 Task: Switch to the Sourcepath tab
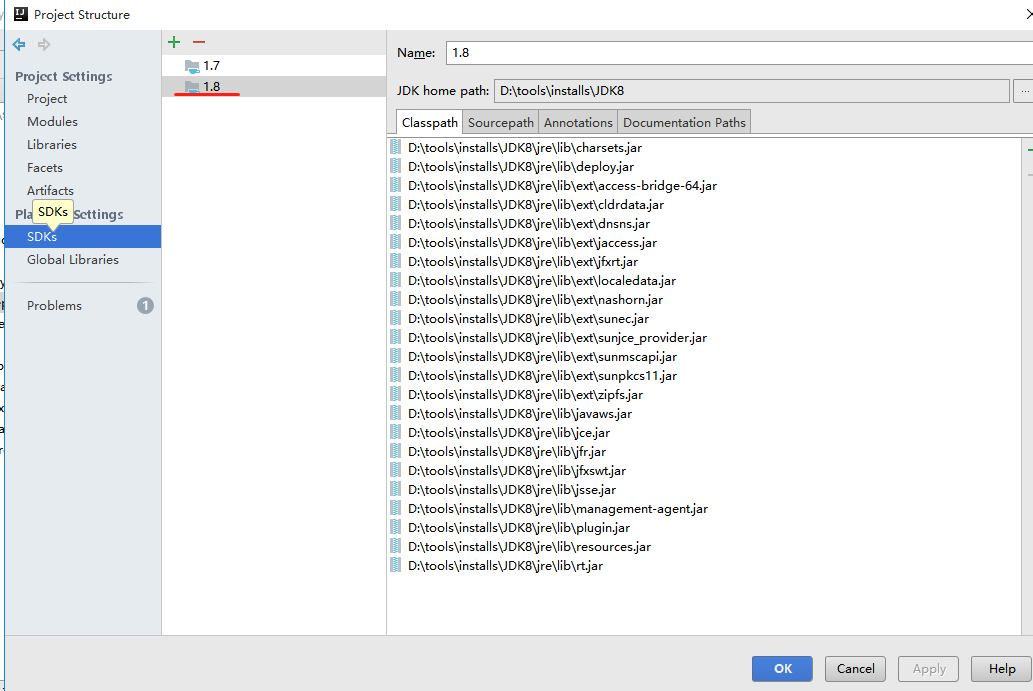pyautogui.click(x=500, y=121)
